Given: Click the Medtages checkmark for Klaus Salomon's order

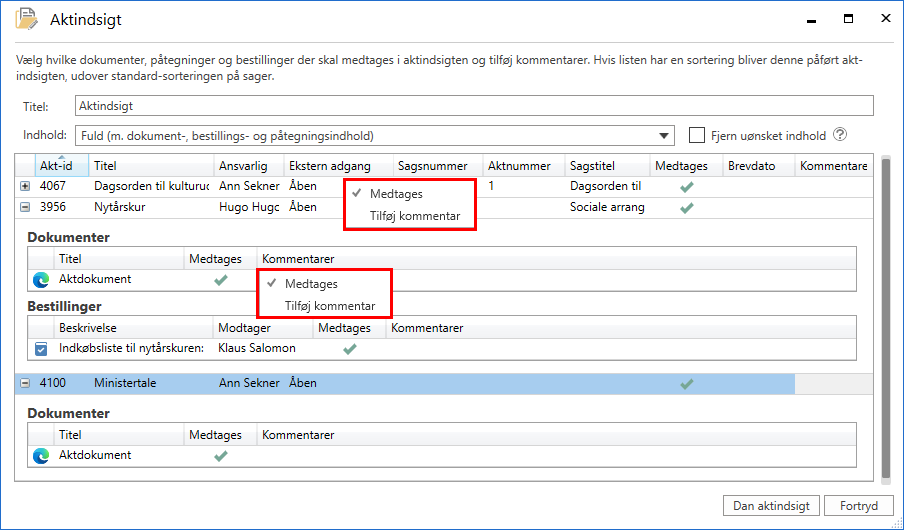Looking at the screenshot, I should tap(350, 349).
